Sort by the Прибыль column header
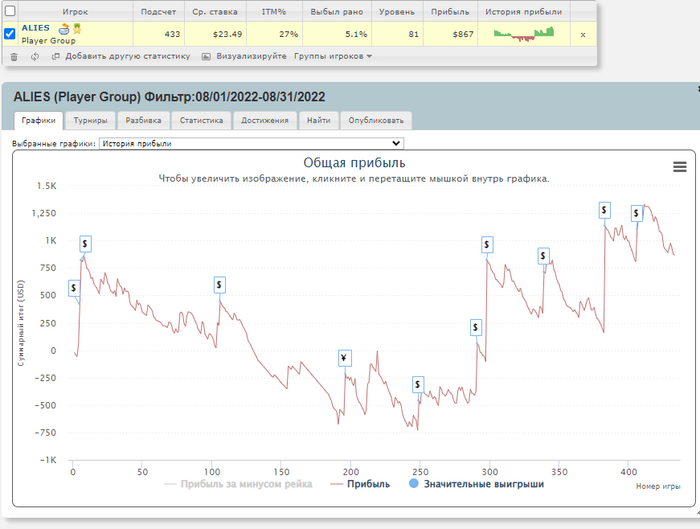This screenshot has height=529, width=700. click(x=450, y=12)
